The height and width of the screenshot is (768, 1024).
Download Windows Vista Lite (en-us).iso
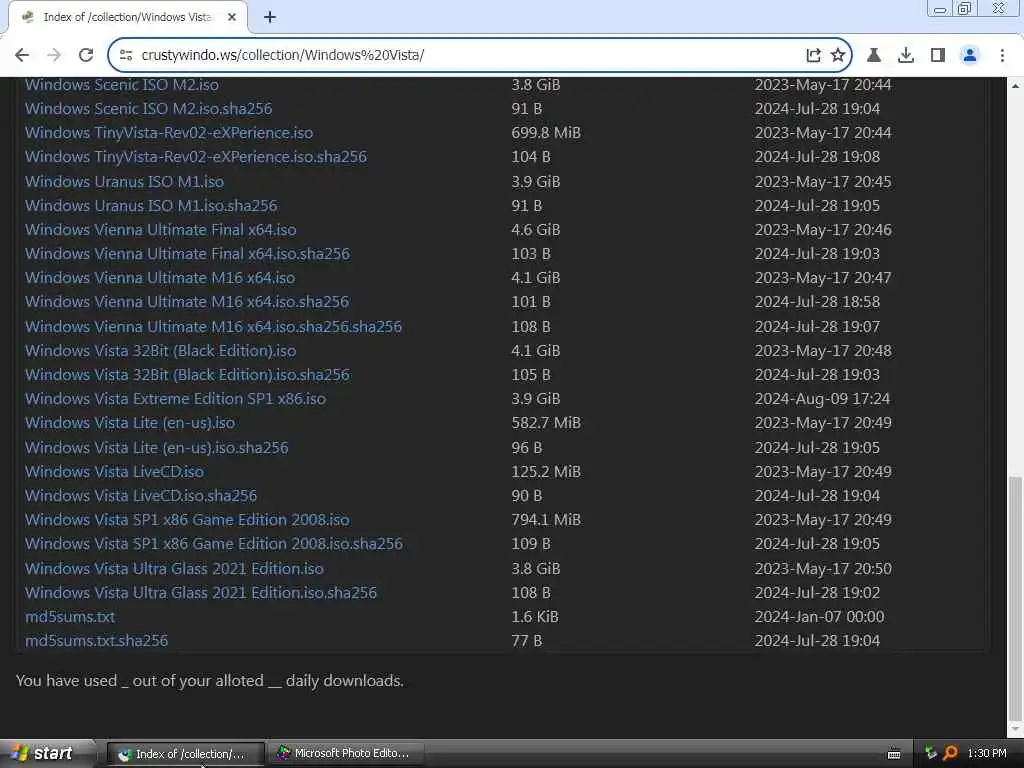(x=129, y=423)
